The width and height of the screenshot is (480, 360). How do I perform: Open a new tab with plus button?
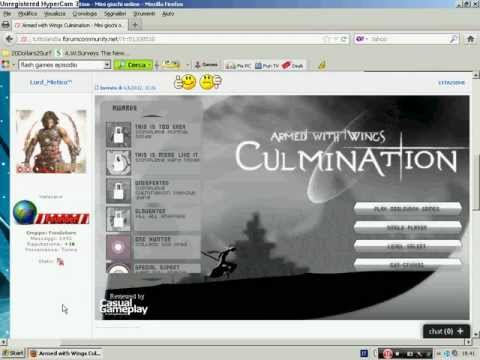click(x=135, y=25)
